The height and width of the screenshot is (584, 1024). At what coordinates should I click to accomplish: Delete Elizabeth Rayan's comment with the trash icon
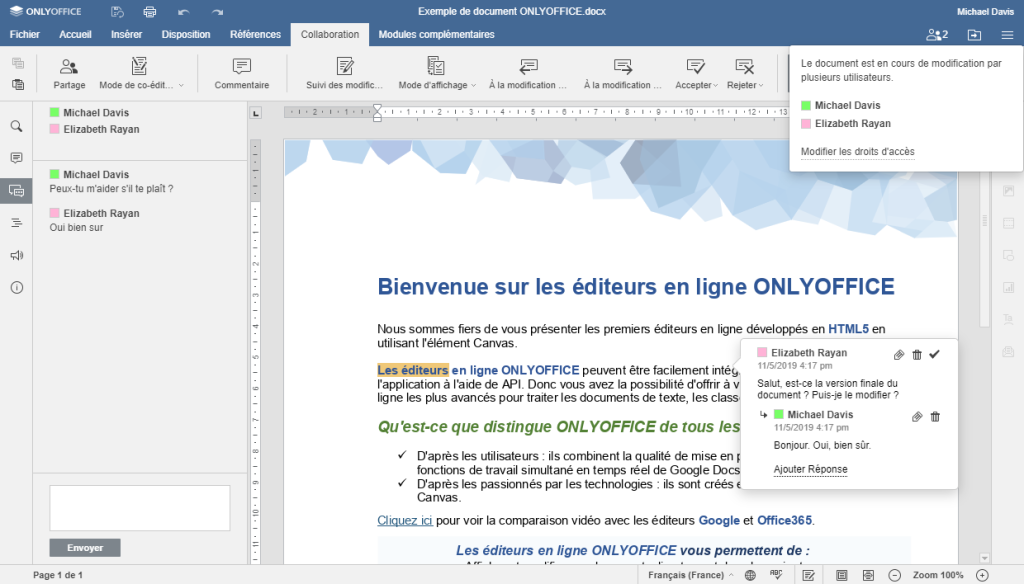[x=917, y=355]
